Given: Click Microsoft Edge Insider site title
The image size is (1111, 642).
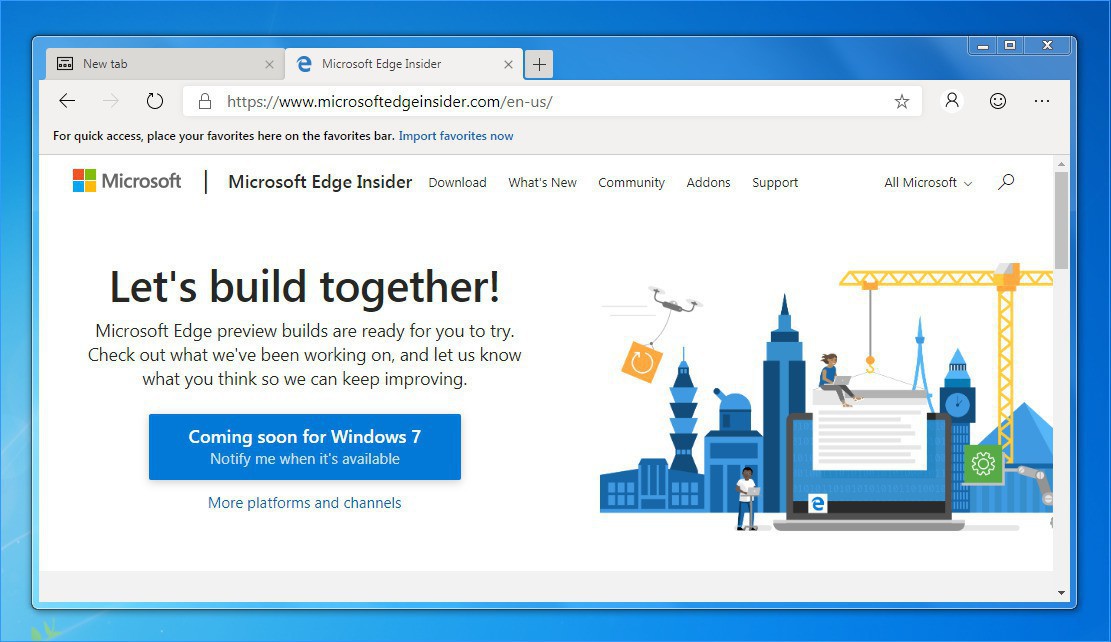Looking at the screenshot, I should [x=320, y=182].
